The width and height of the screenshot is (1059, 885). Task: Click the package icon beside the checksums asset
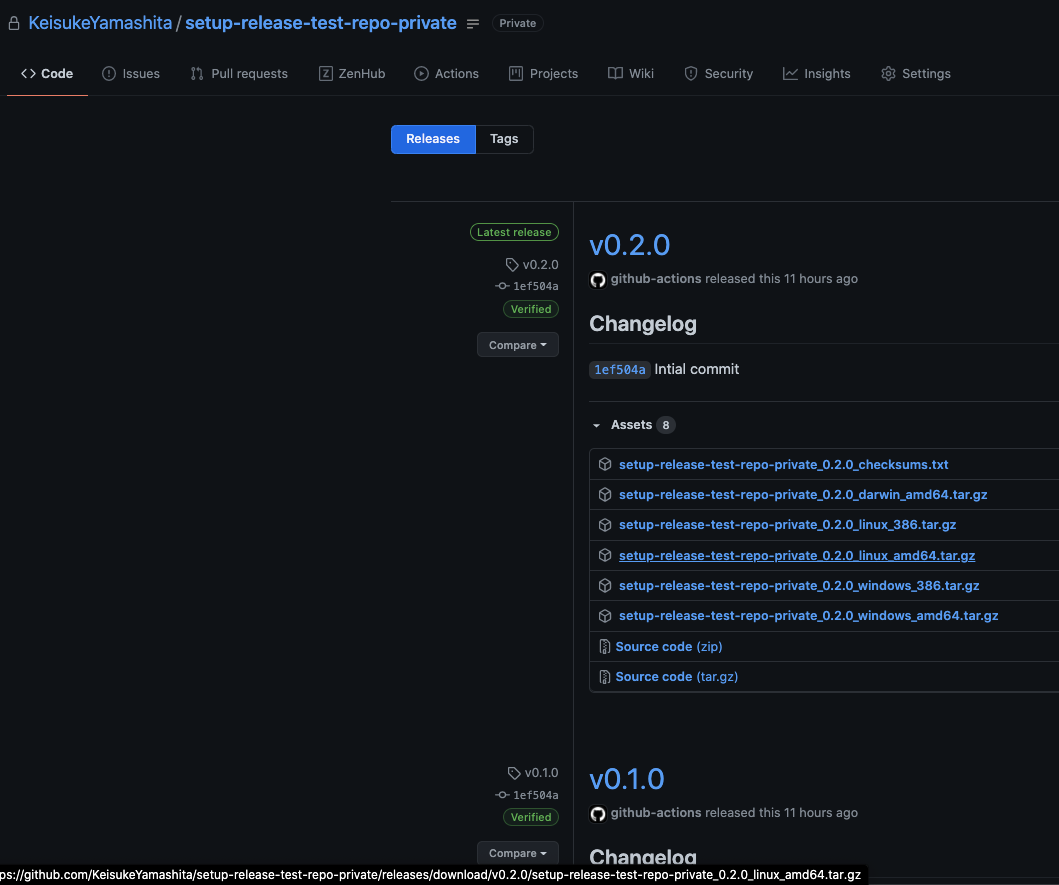point(605,464)
